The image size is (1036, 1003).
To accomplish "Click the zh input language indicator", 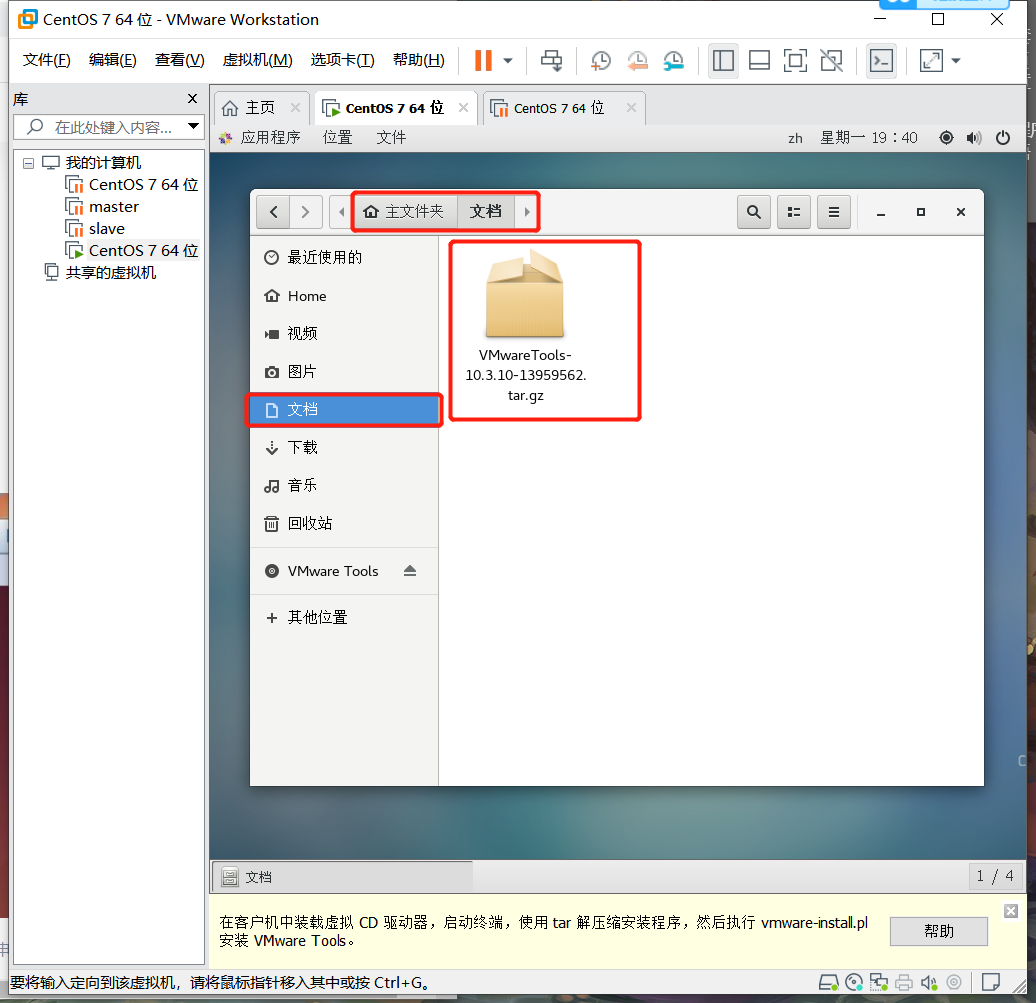I will click(796, 138).
